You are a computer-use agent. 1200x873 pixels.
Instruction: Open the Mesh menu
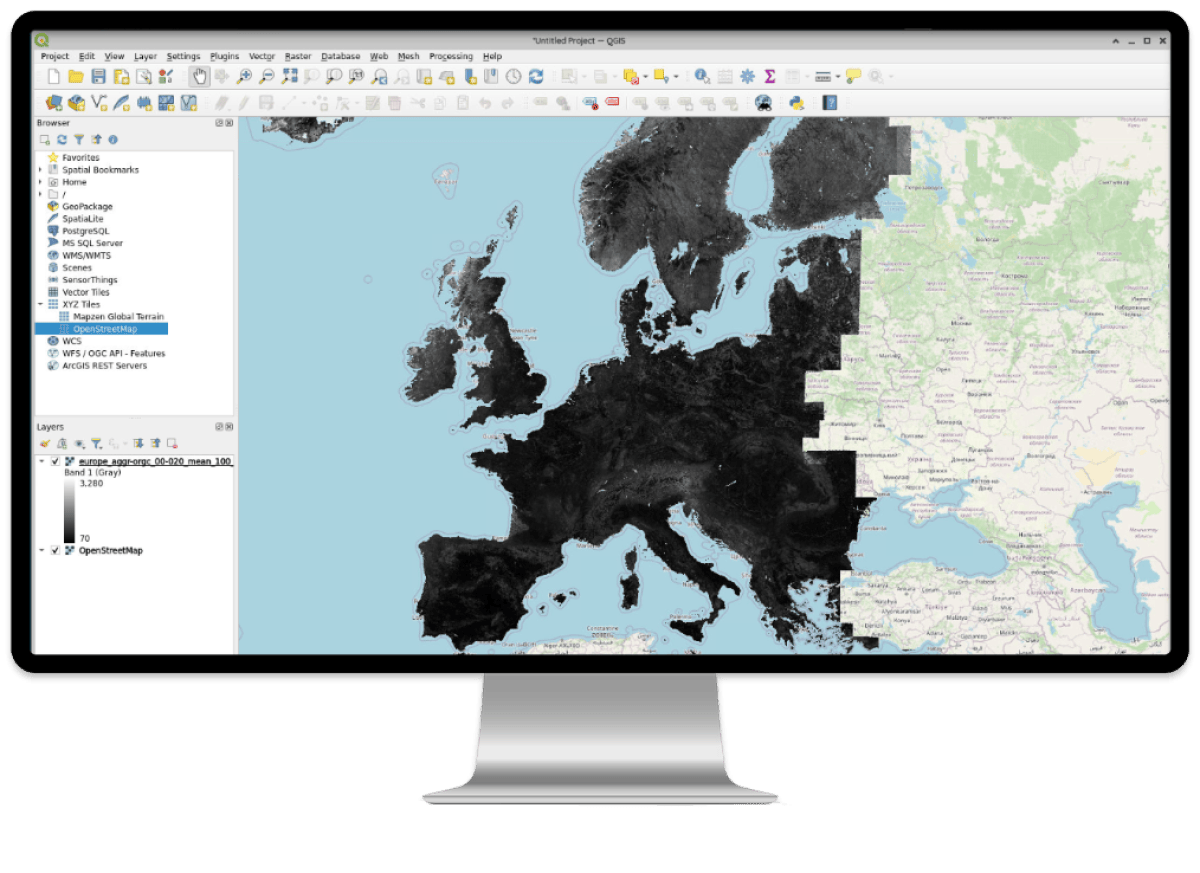408,56
